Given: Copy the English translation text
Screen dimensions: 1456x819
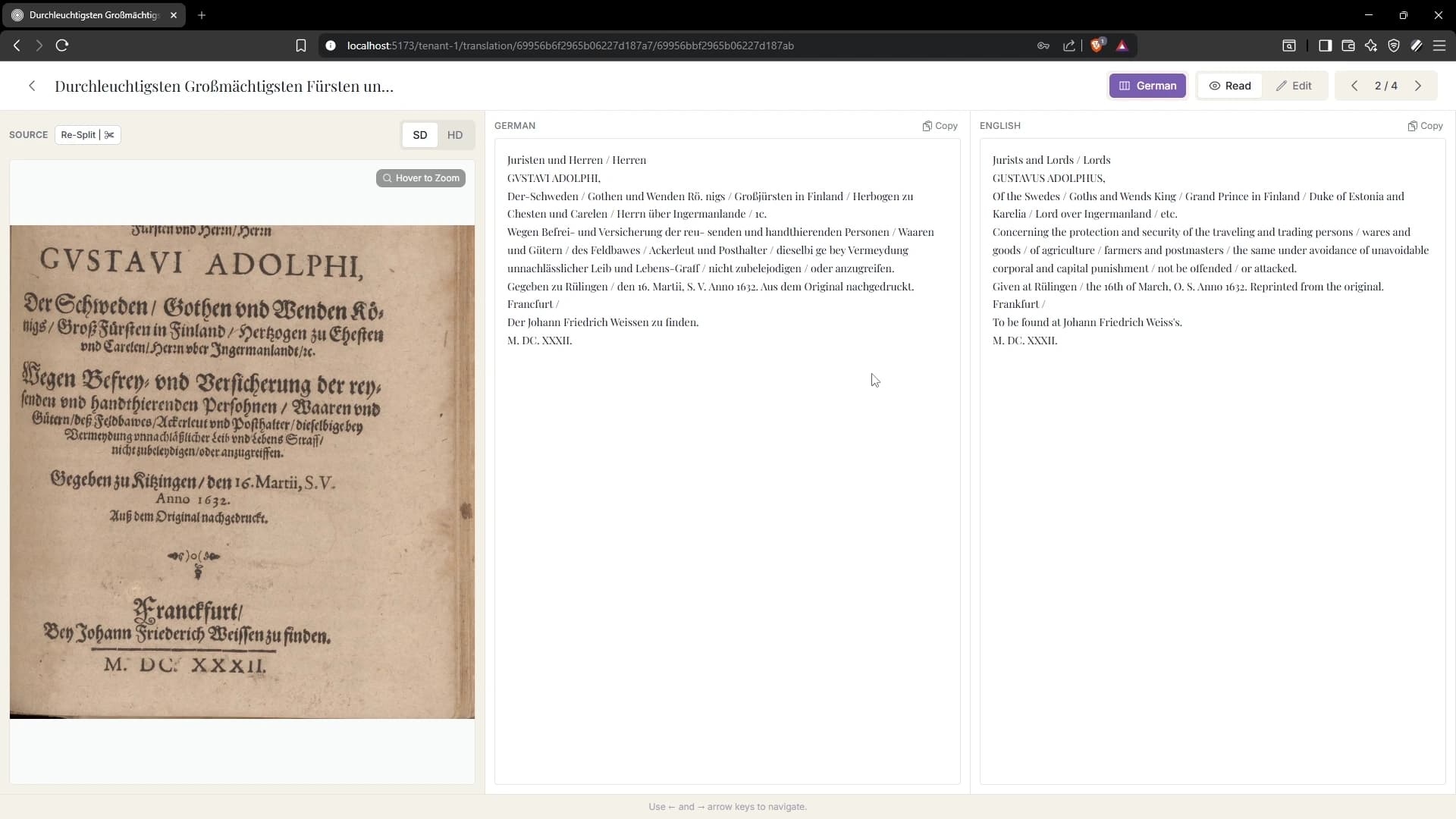Looking at the screenshot, I should [x=1424, y=126].
